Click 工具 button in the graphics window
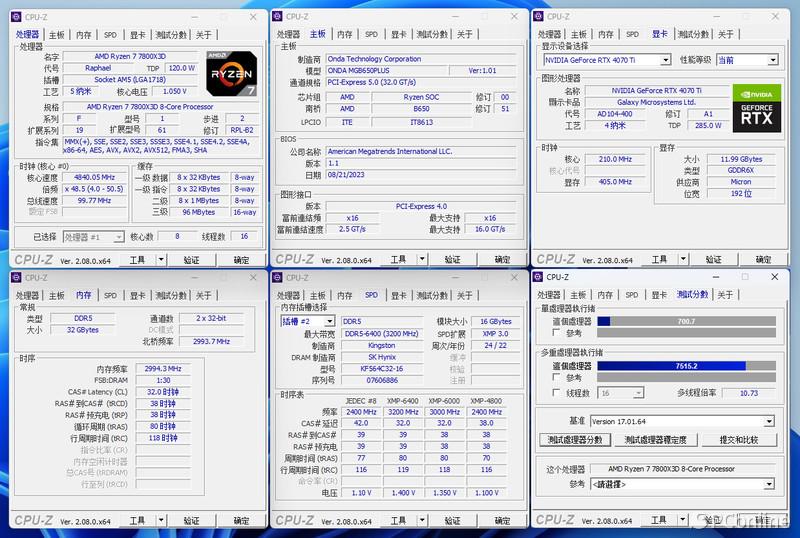 click(659, 259)
